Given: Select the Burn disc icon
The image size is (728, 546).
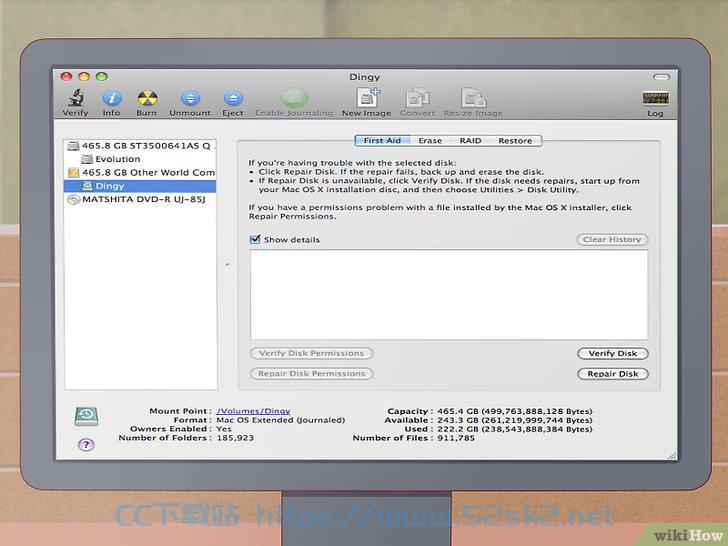Looking at the screenshot, I should coord(147,98).
